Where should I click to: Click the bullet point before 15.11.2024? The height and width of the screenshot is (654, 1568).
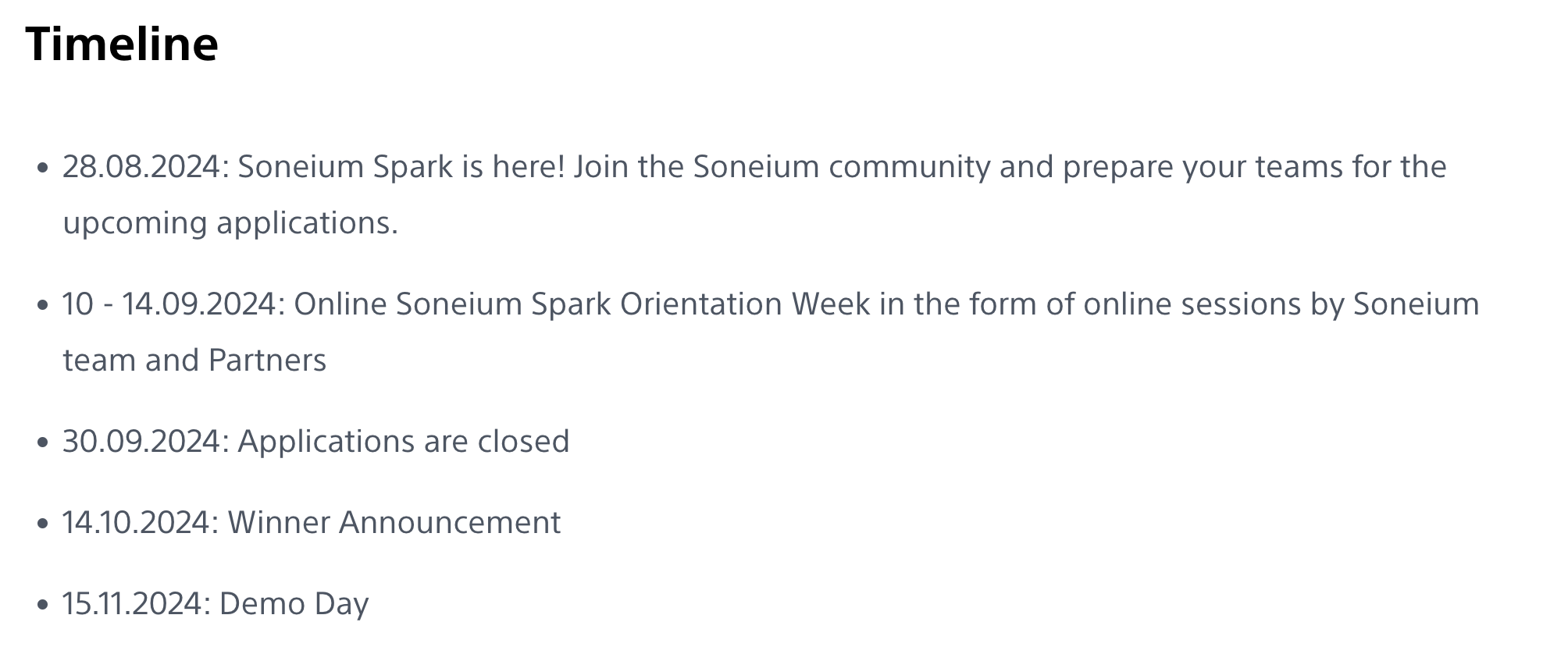(x=43, y=605)
